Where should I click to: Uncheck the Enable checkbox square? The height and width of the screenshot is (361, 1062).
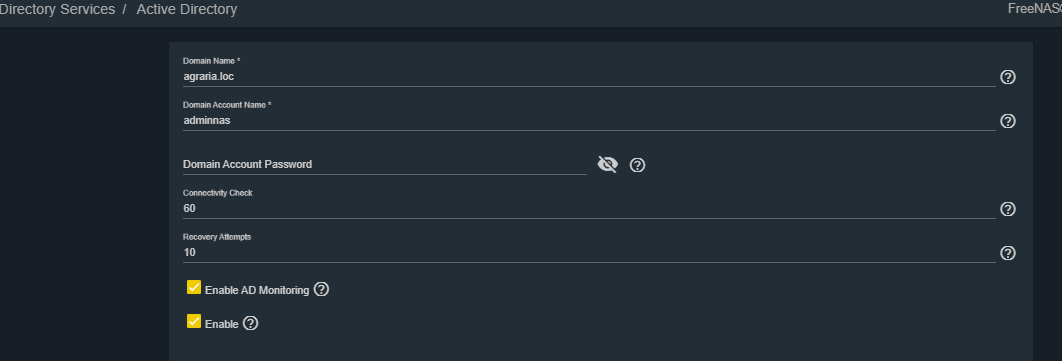click(194, 321)
